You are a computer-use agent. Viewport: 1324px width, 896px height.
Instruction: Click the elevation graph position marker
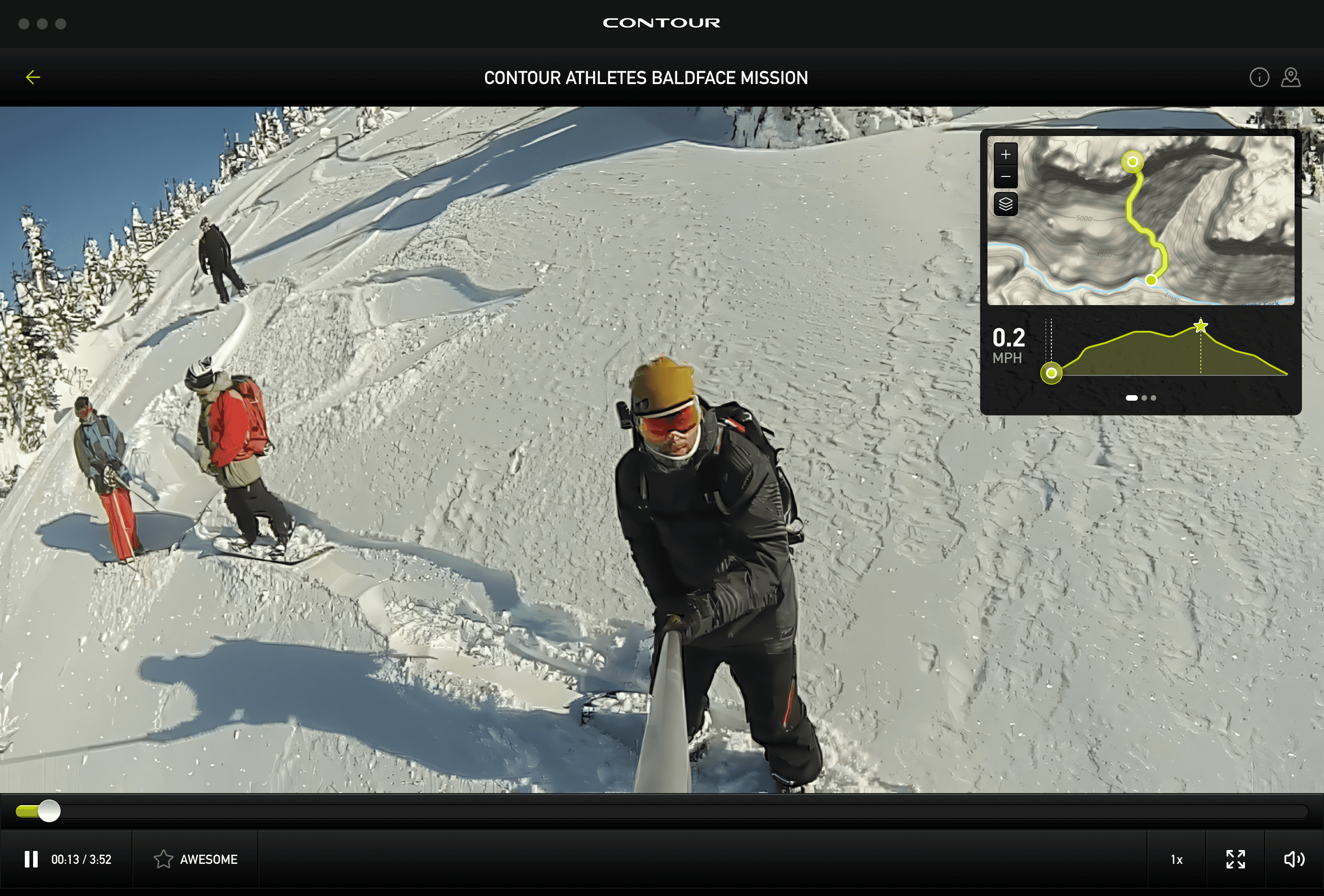point(1051,374)
